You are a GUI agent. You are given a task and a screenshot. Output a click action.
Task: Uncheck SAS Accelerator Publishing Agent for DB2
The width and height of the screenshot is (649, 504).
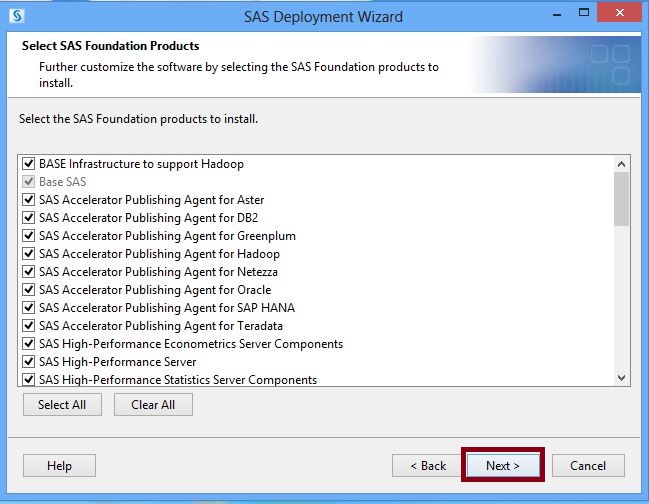pos(28,217)
